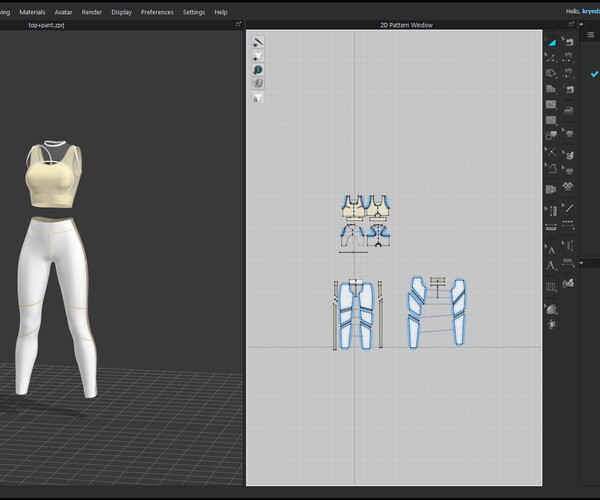Choose the Edit Curve Point tool
Image resolution: width=600 pixels, height=500 pixels.
551,58
